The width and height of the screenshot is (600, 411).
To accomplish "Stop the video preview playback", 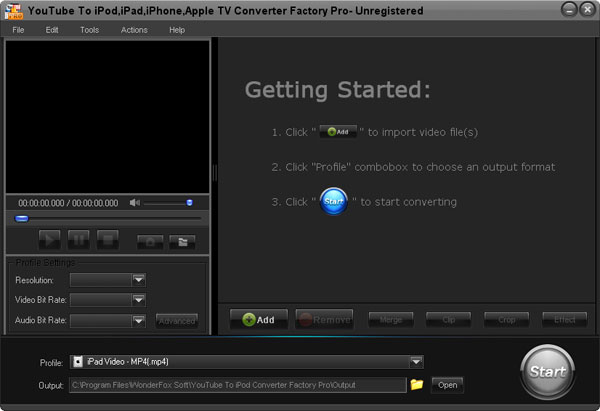I will pyautogui.click(x=108, y=240).
